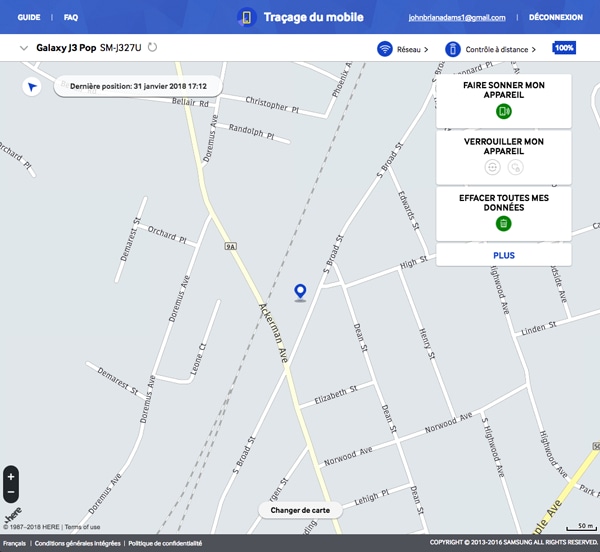Expand the device list chevron beside Galaxy J3 Pop
Viewport: 600px width, 552px height.
(x=24, y=48)
